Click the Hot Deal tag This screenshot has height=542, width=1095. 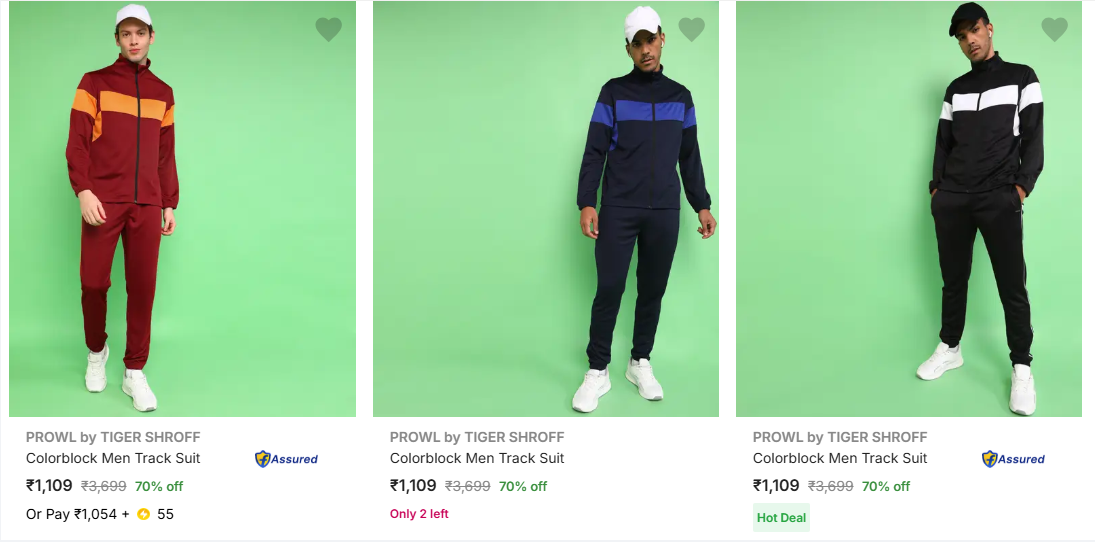pos(781,517)
